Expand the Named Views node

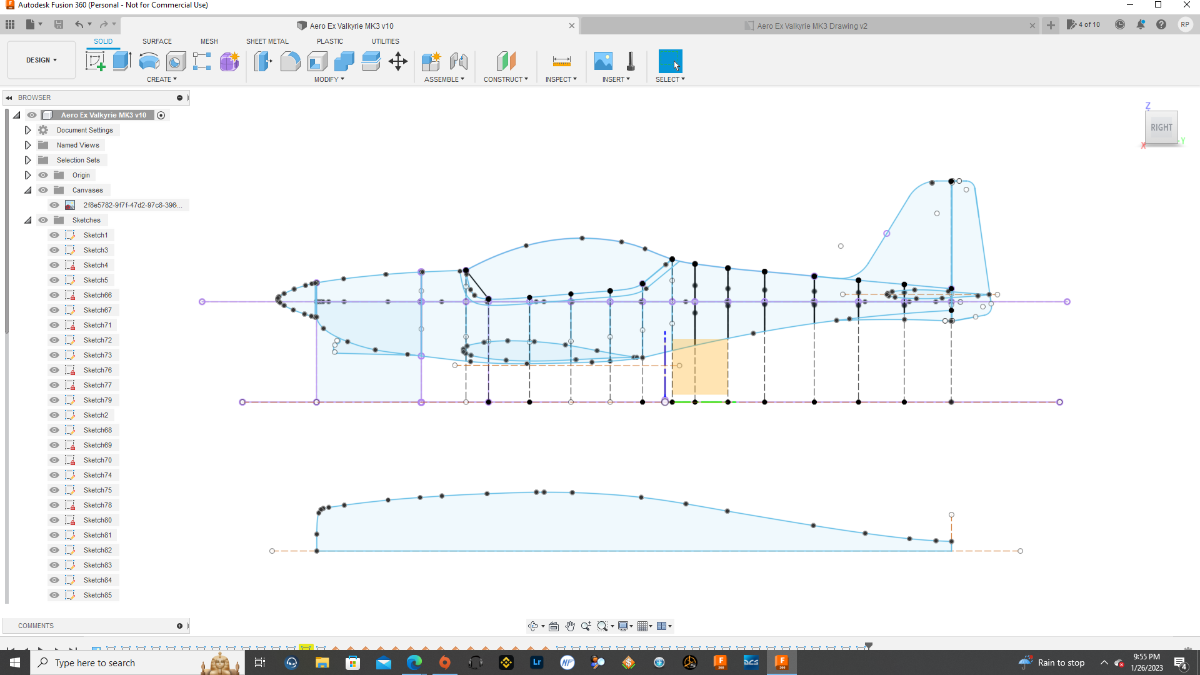(28, 145)
